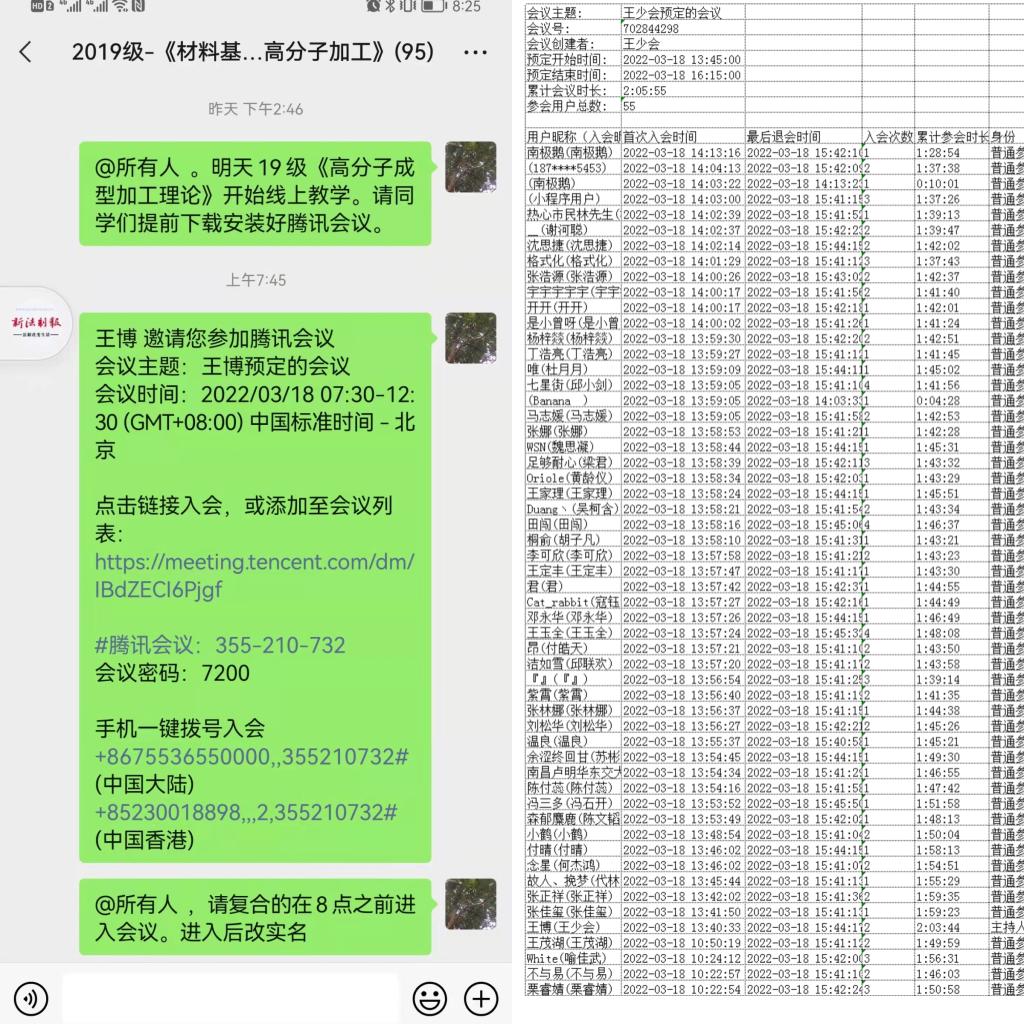This screenshot has width=1024, height=1024.
Task: Select the join time 2022-03-18 10:22:54
Action: point(682,989)
